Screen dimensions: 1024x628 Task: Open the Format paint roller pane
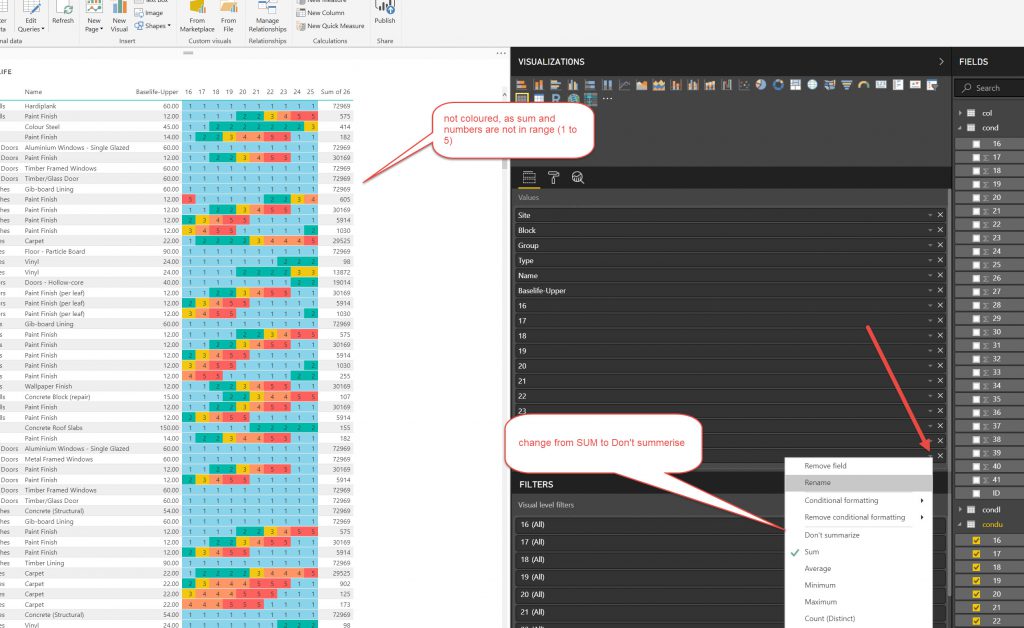[553, 178]
